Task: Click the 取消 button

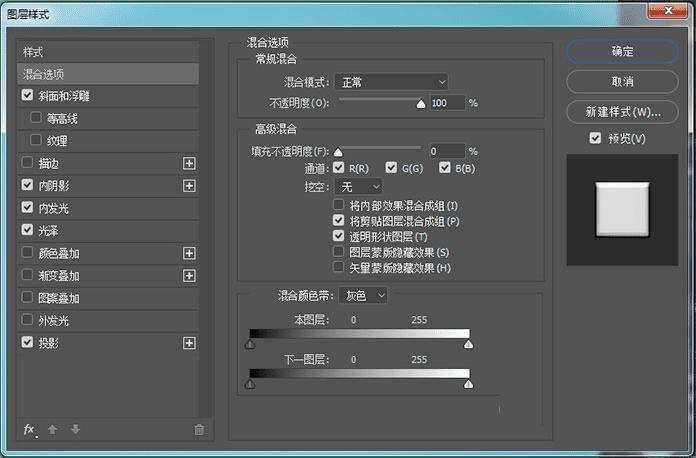Action: 622,82
